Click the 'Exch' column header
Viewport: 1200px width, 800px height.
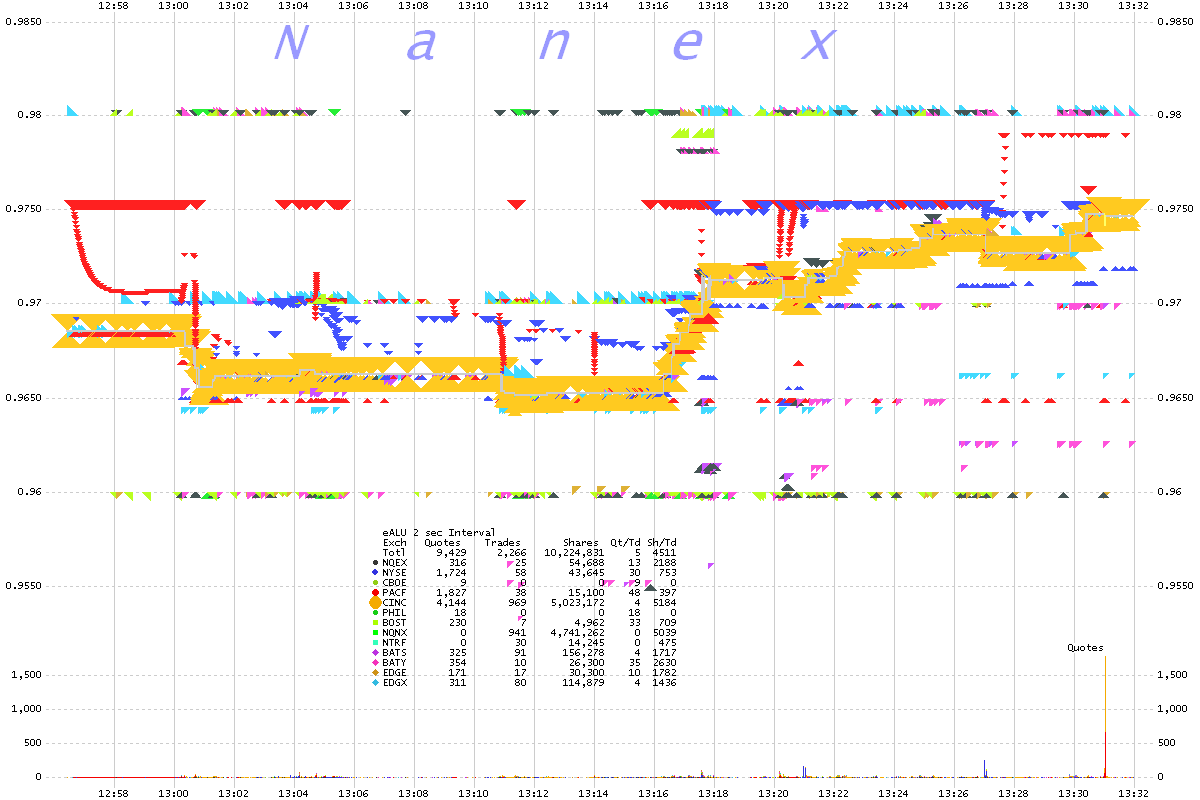coord(395,543)
